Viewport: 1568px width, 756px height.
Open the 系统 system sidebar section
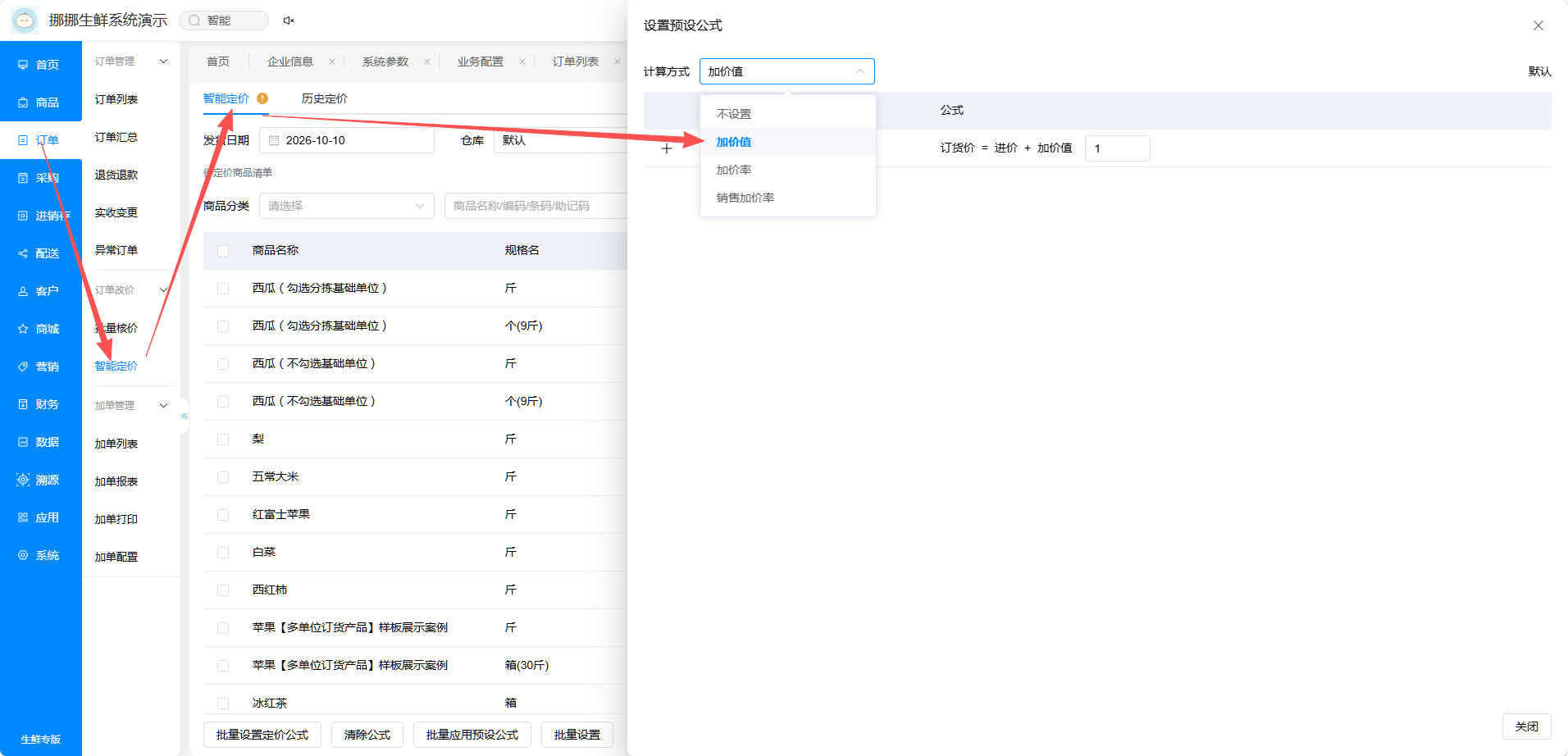[x=40, y=555]
